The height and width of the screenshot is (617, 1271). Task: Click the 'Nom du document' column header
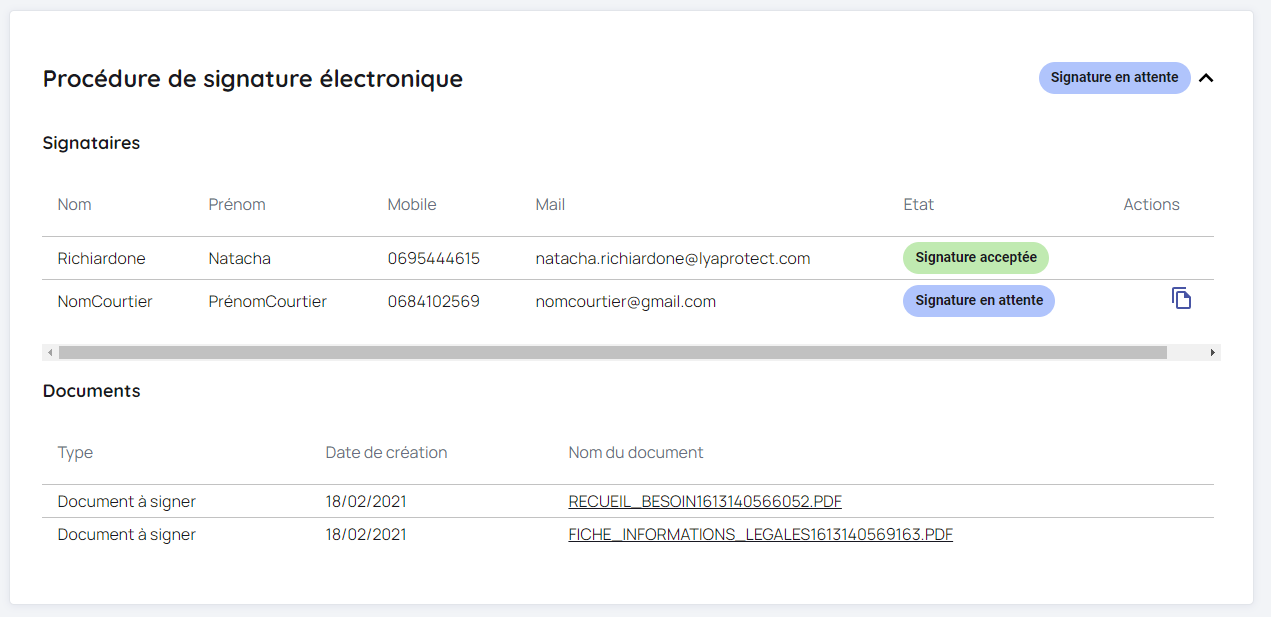coord(635,453)
